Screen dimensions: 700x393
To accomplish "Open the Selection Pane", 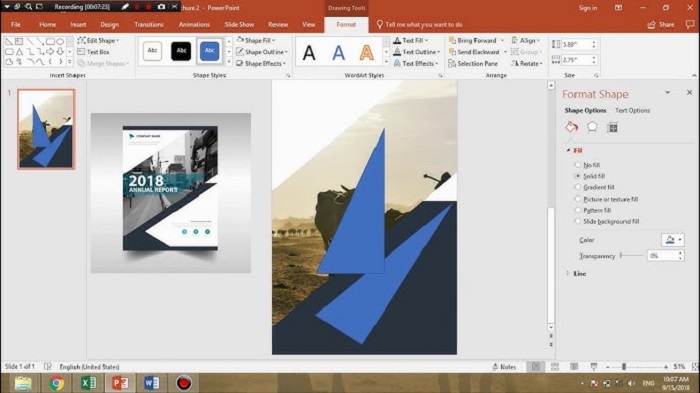I will pyautogui.click(x=473, y=63).
